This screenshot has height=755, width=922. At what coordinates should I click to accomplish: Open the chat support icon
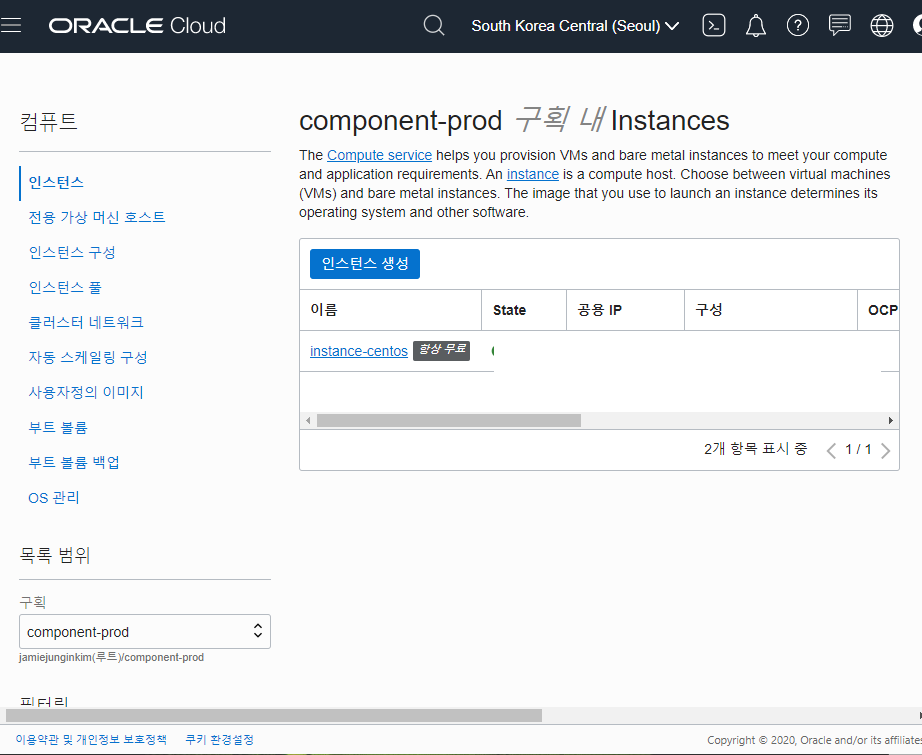tap(840, 25)
